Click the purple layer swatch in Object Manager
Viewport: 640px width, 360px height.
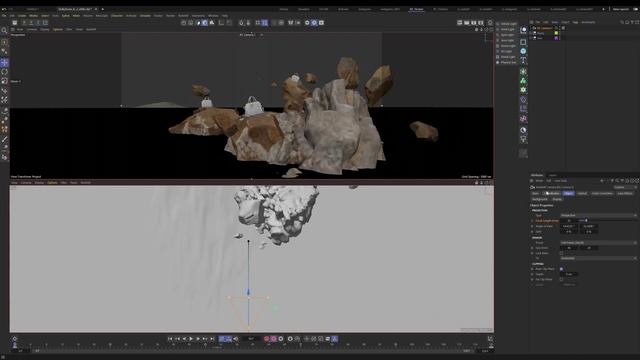(556, 38)
